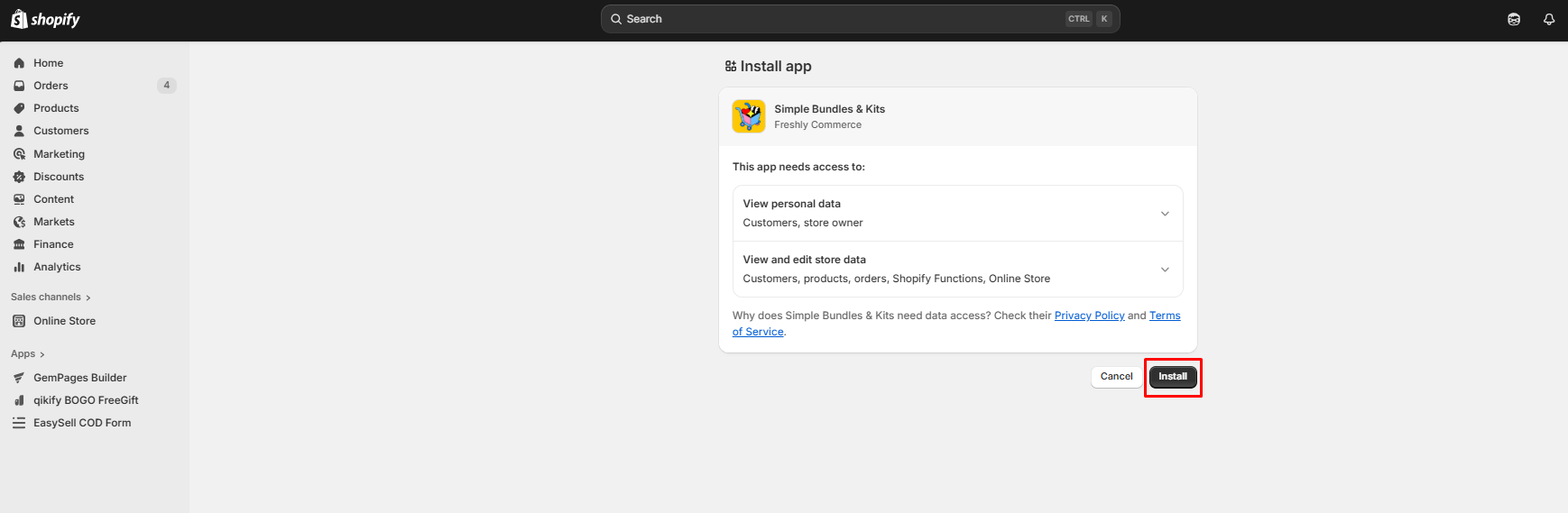Image resolution: width=1568 pixels, height=513 pixels.
Task: Open the account avatar icon
Action: (x=1514, y=19)
